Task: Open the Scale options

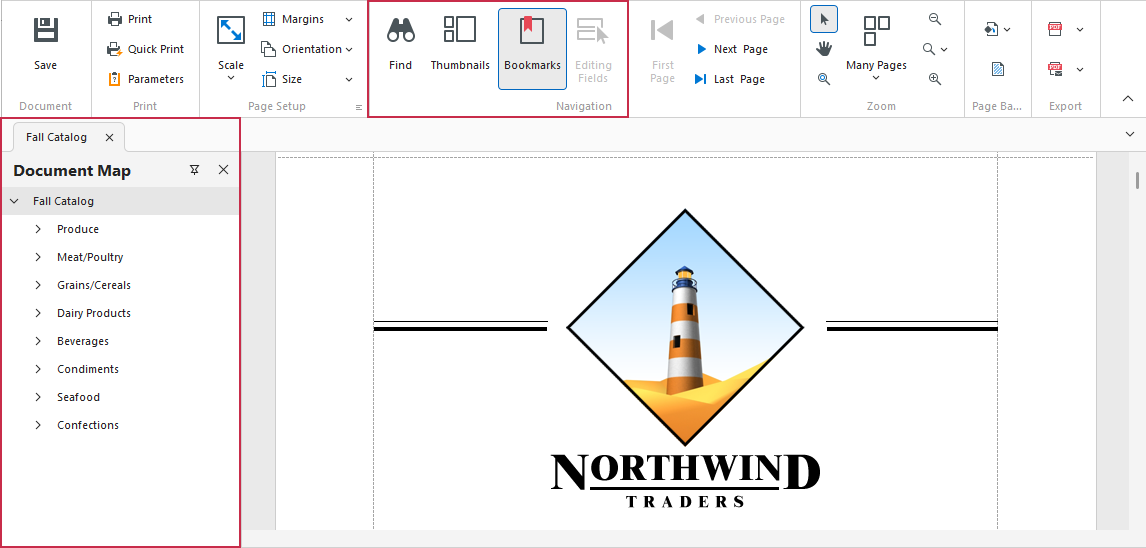Action: point(231,48)
